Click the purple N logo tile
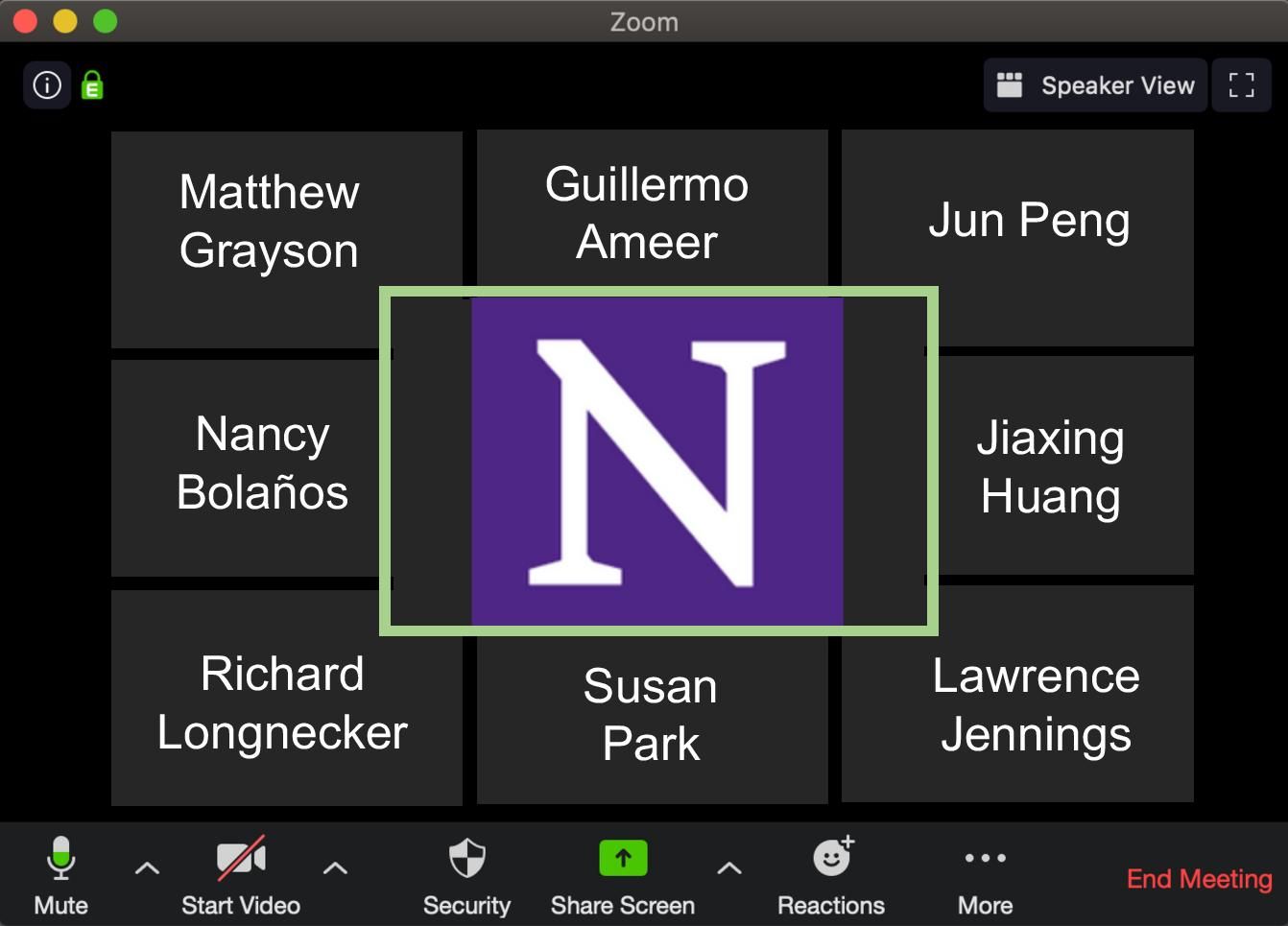The width and height of the screenshot is (1288, 926). point(657,462)
